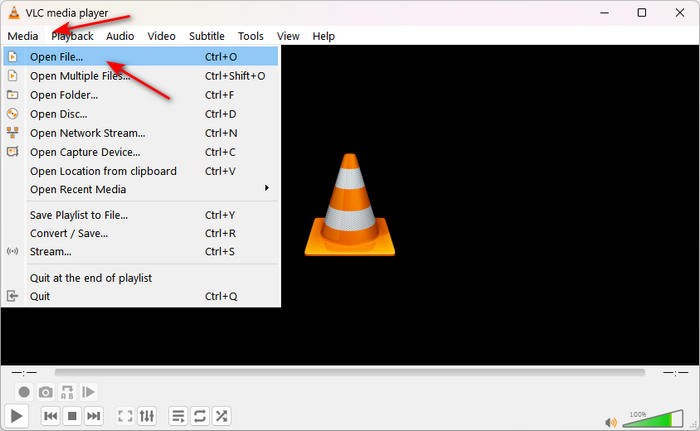Select Open File... menu entry
The image size is (700, 431).
pos(141,57)
